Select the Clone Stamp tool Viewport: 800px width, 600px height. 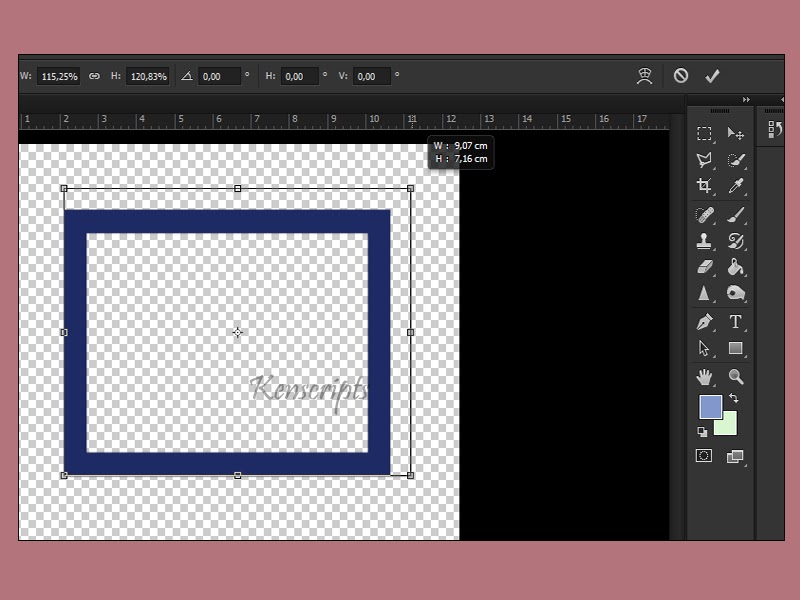pyautogui.click(x=703, y=241)
